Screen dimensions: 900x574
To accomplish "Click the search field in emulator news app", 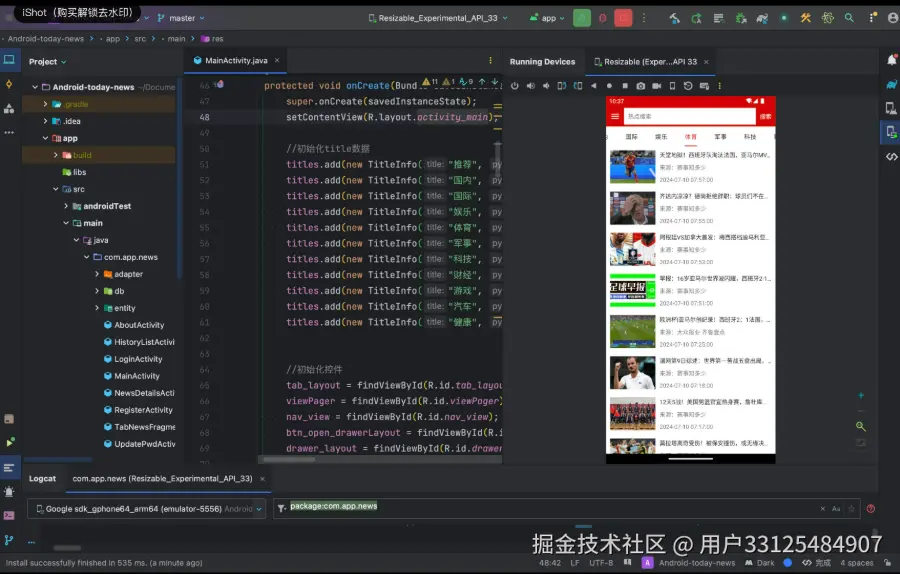I will tap(689, 117).
